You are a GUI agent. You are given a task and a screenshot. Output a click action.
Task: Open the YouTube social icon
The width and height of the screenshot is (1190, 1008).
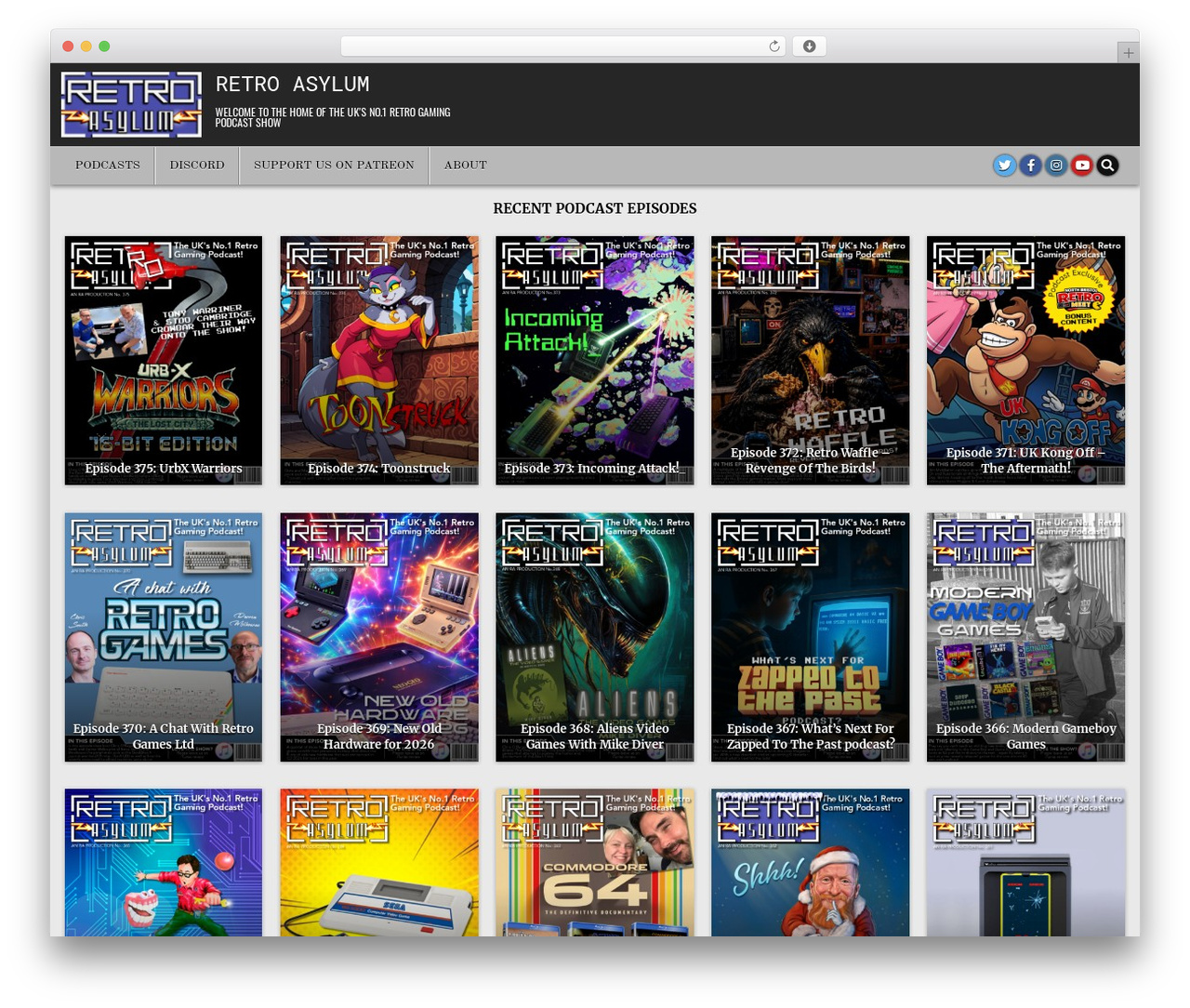point(1082,166)
